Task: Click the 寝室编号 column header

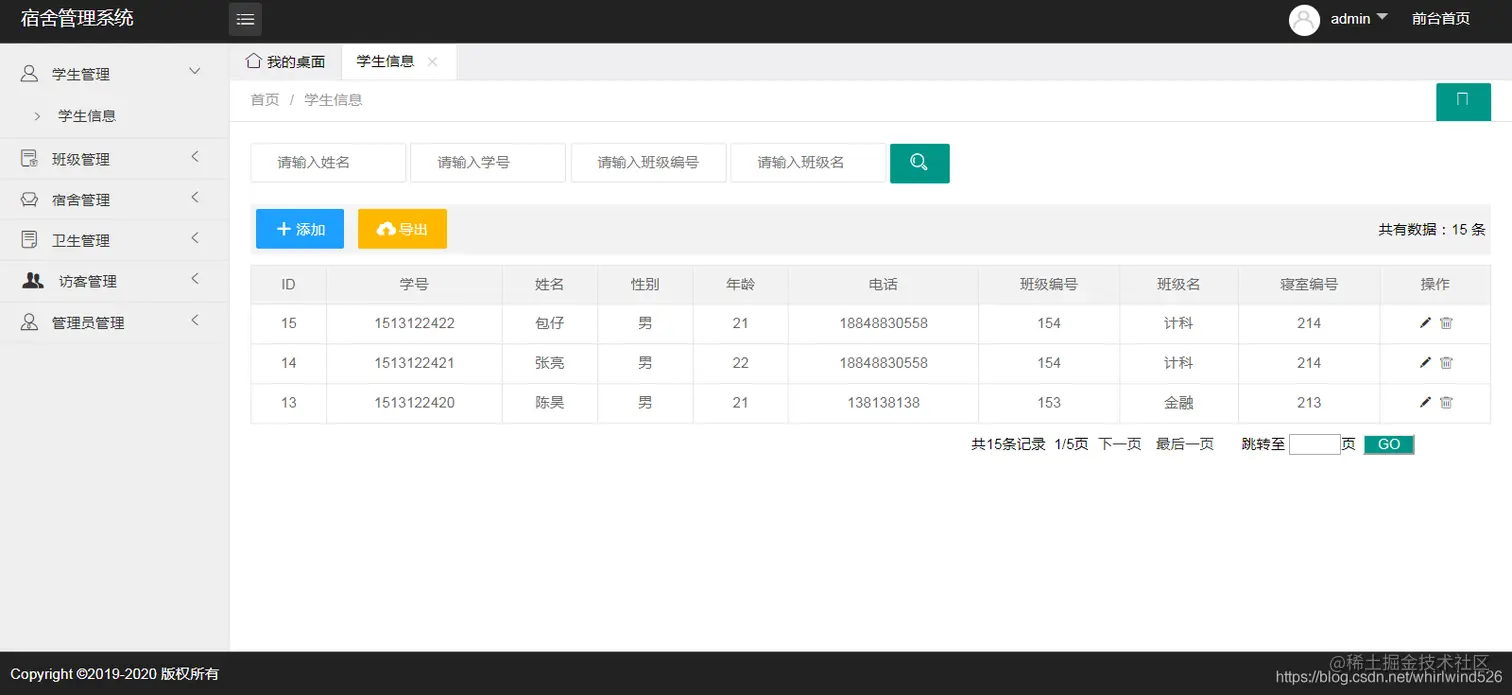Action: click(x=1309, y=284)
